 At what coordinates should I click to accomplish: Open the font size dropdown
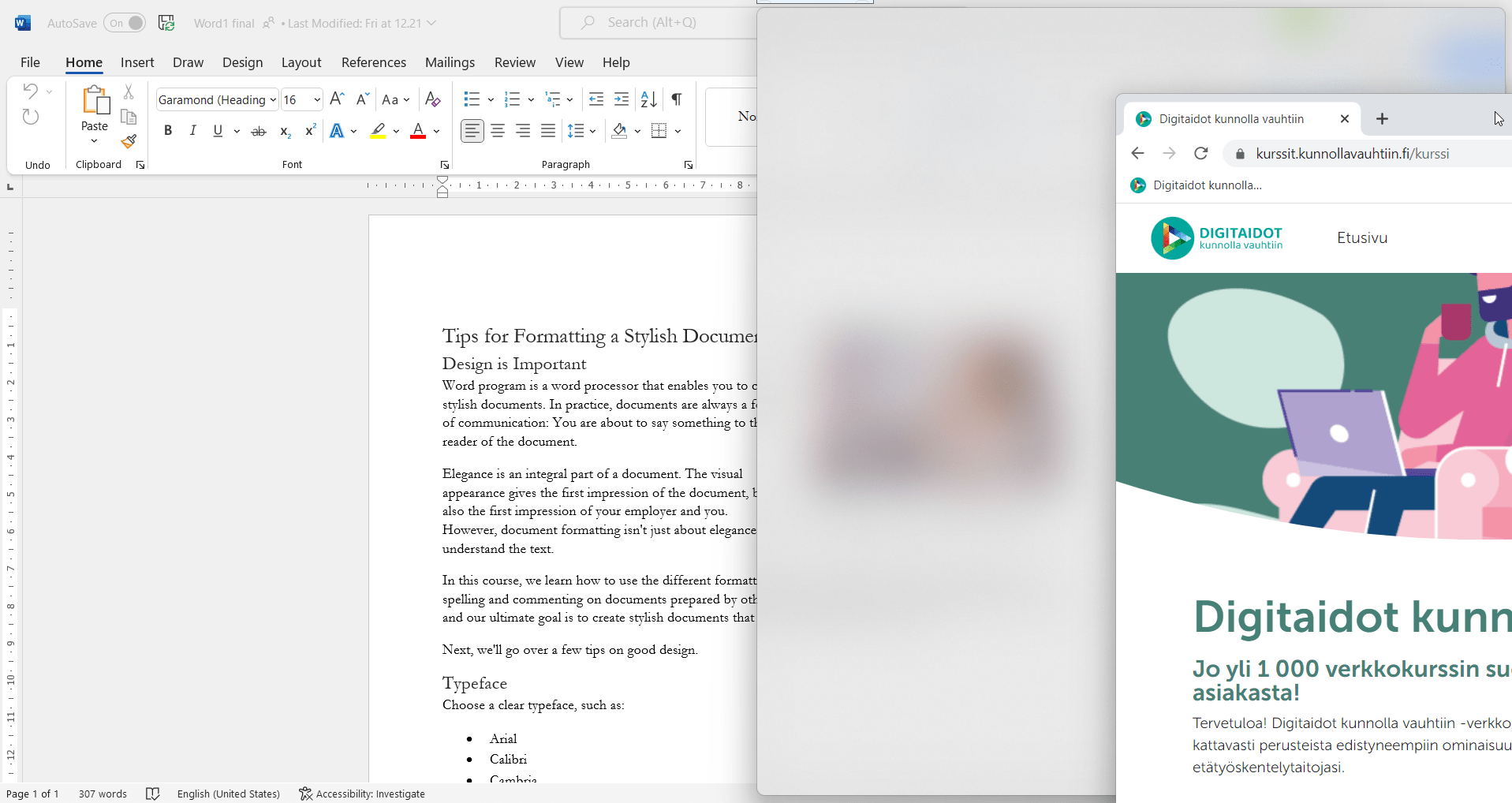tap(317, 99)
